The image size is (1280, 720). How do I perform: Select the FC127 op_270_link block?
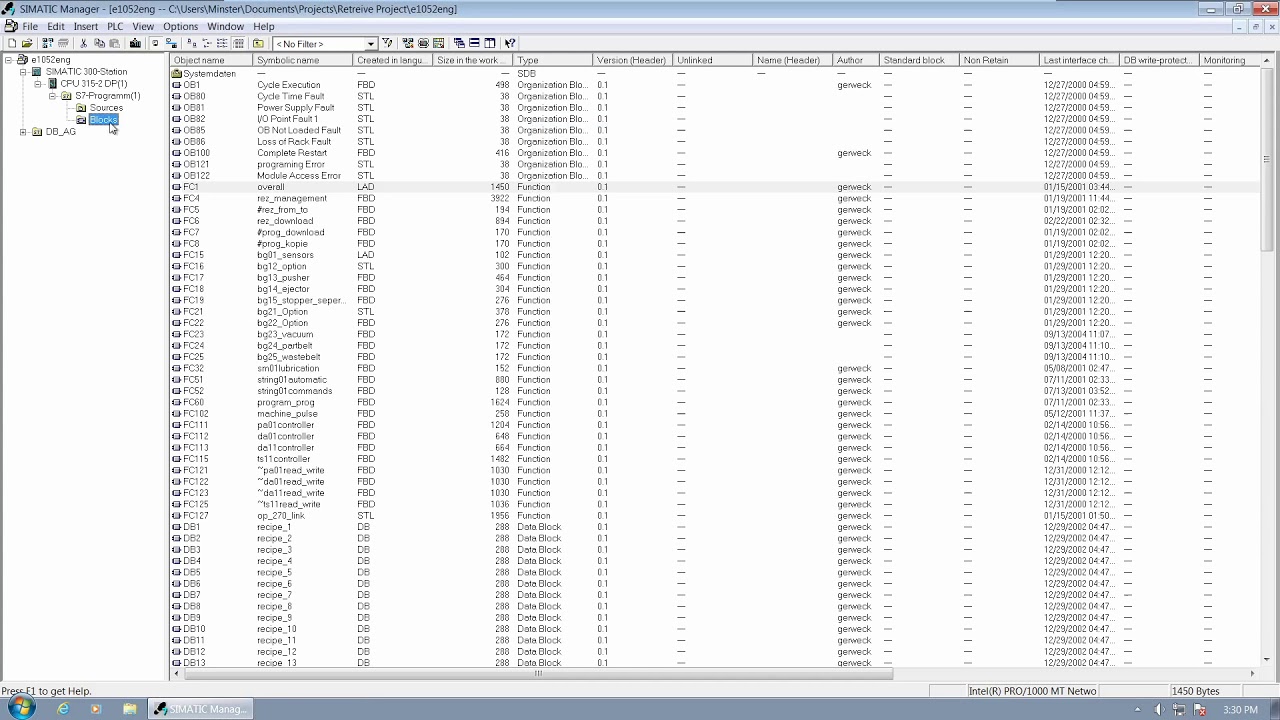click(715, 516)
